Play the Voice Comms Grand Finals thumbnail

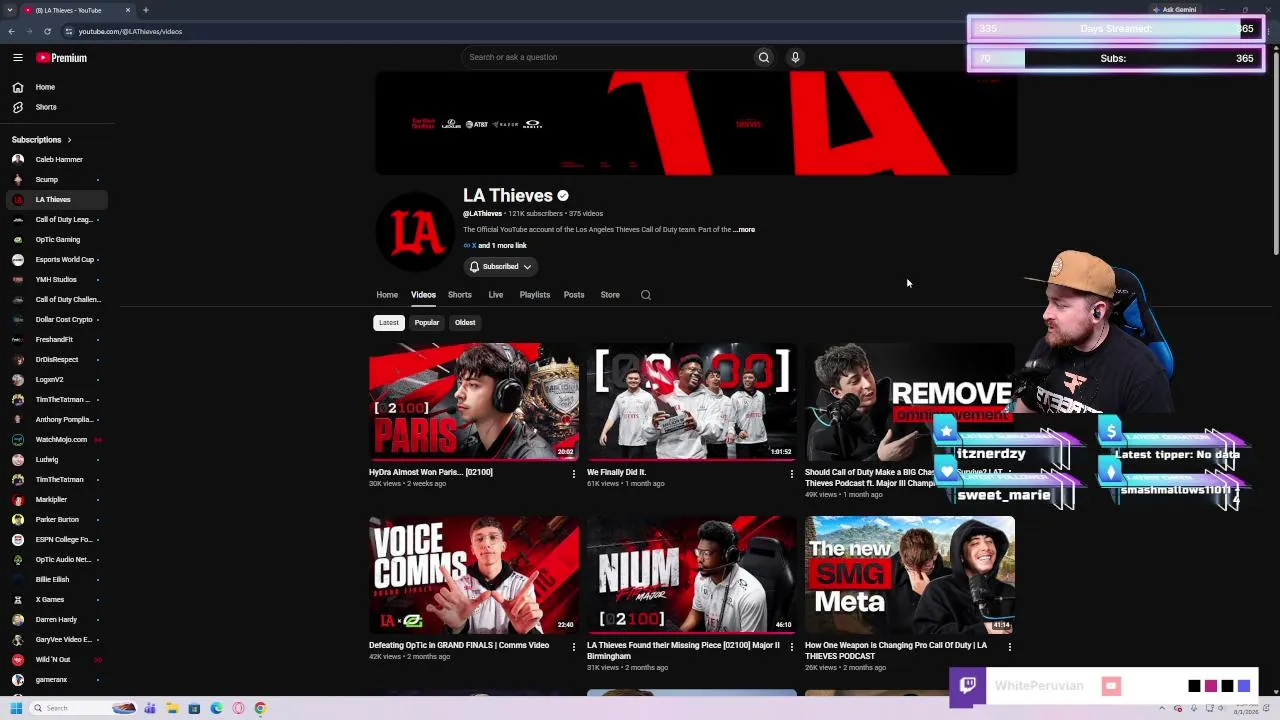[474, 575]
